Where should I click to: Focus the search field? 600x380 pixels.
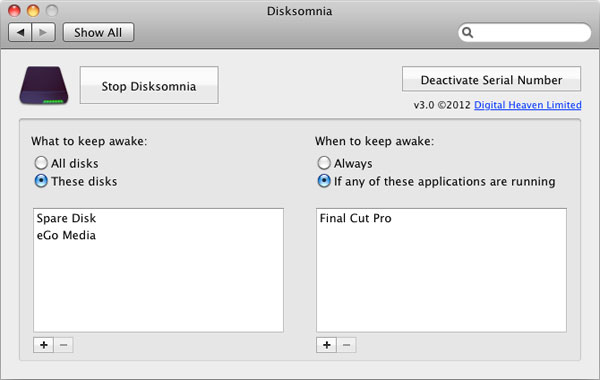(525, 33)
